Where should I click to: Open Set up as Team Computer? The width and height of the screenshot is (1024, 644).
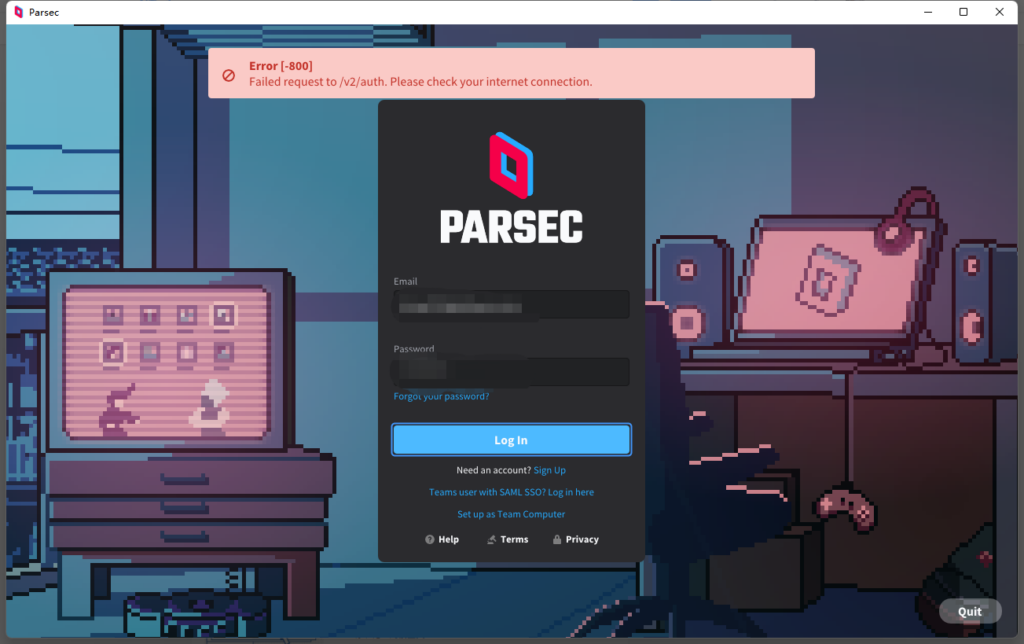511,514
